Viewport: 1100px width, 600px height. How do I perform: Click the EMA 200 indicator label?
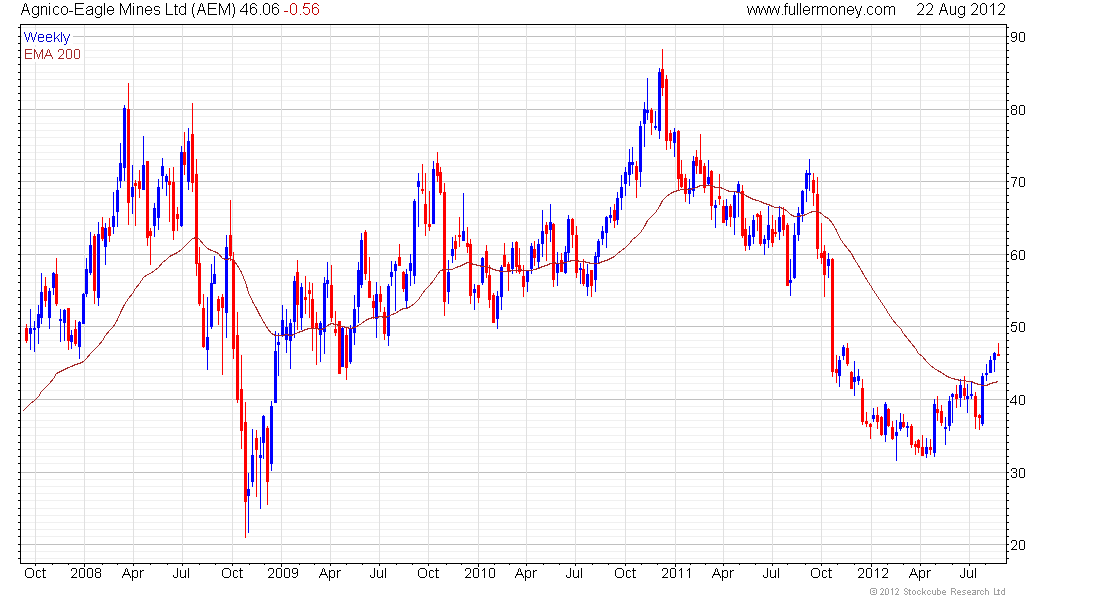[52, 54]
